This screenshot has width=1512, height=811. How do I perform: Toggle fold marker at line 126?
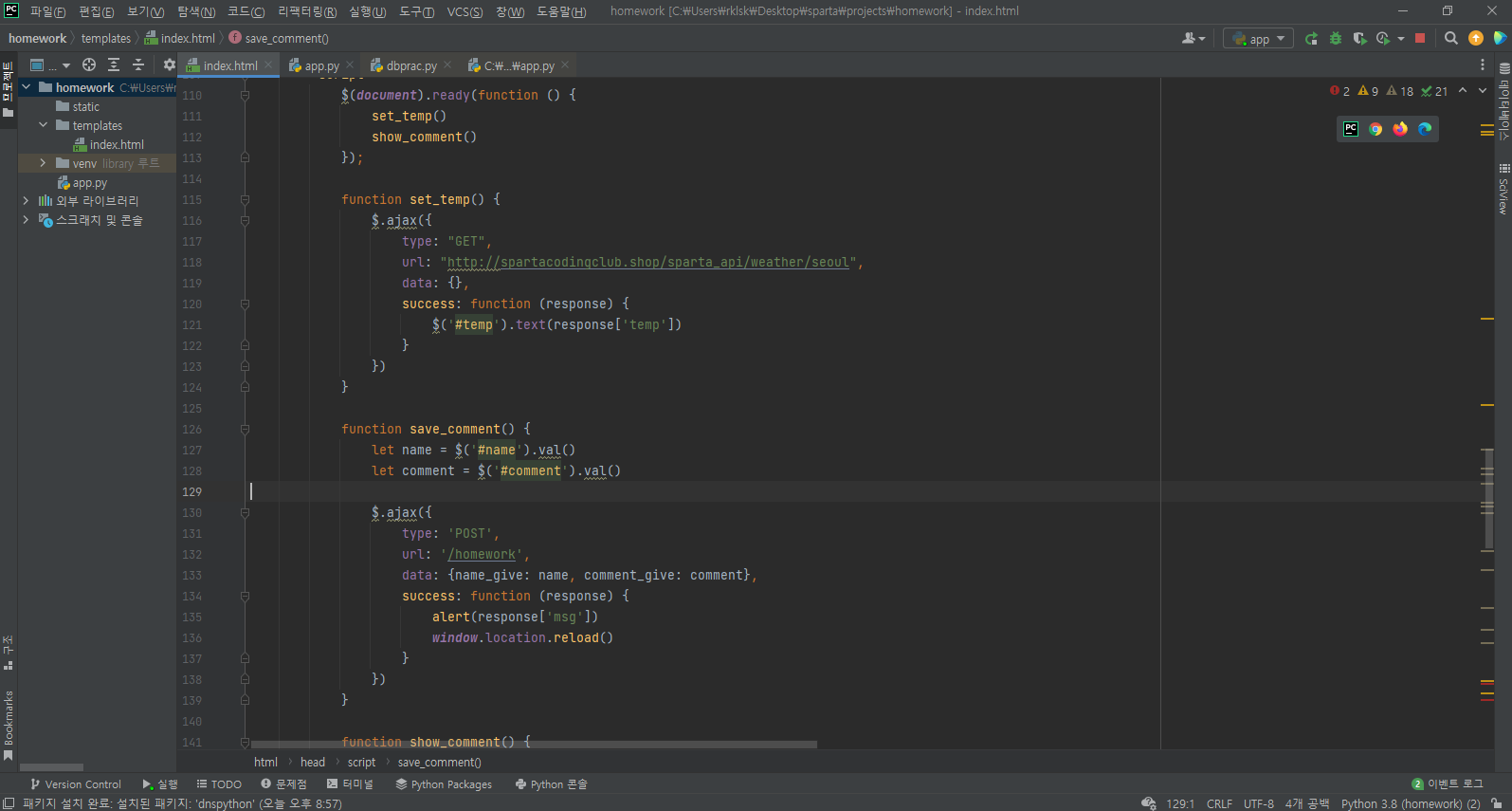(x=245, y=429)
